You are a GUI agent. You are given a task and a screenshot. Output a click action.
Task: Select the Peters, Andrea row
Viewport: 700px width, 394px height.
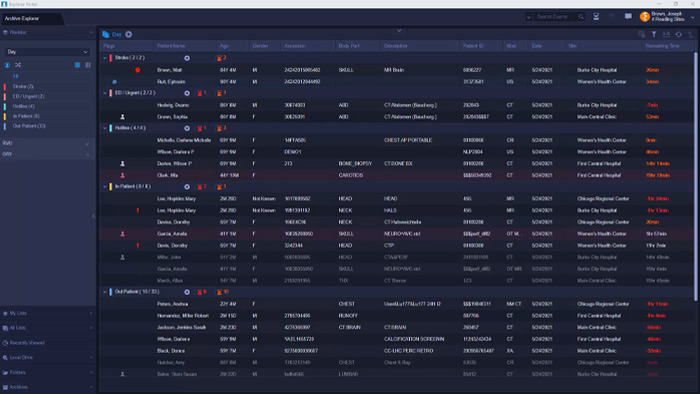[397, 304]
